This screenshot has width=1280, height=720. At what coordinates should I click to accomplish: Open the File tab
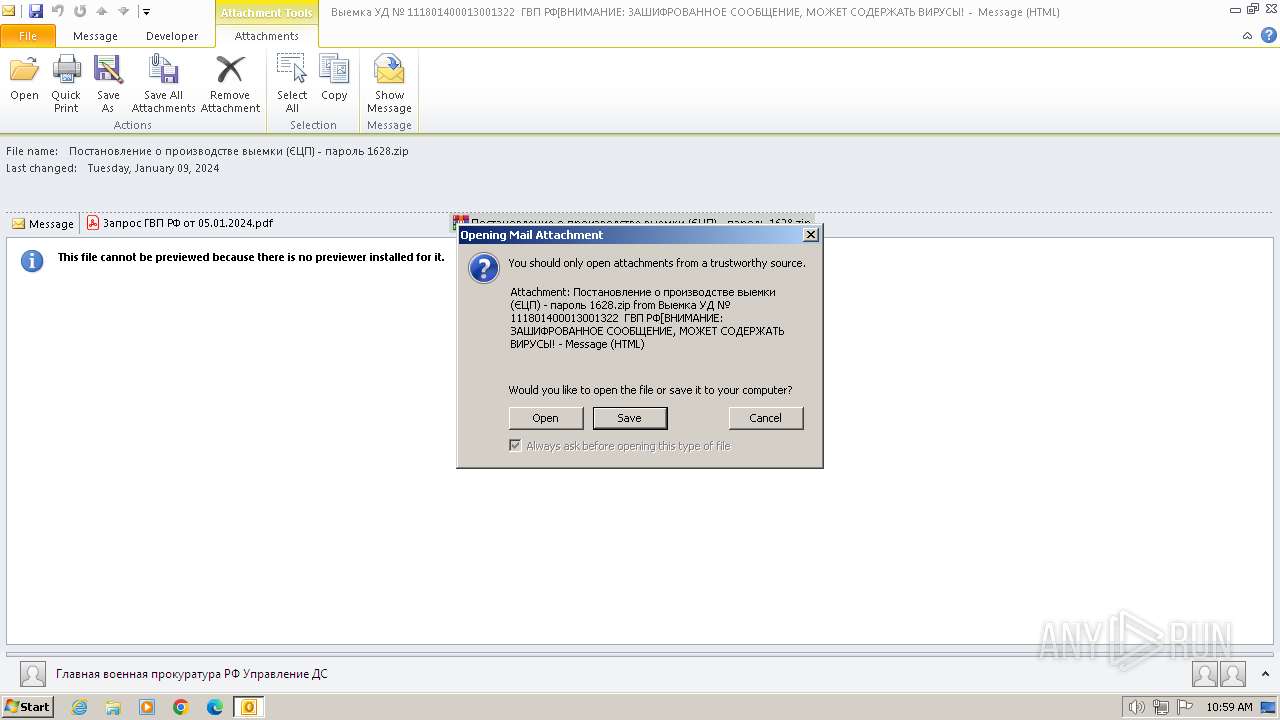tap(28, 36)
